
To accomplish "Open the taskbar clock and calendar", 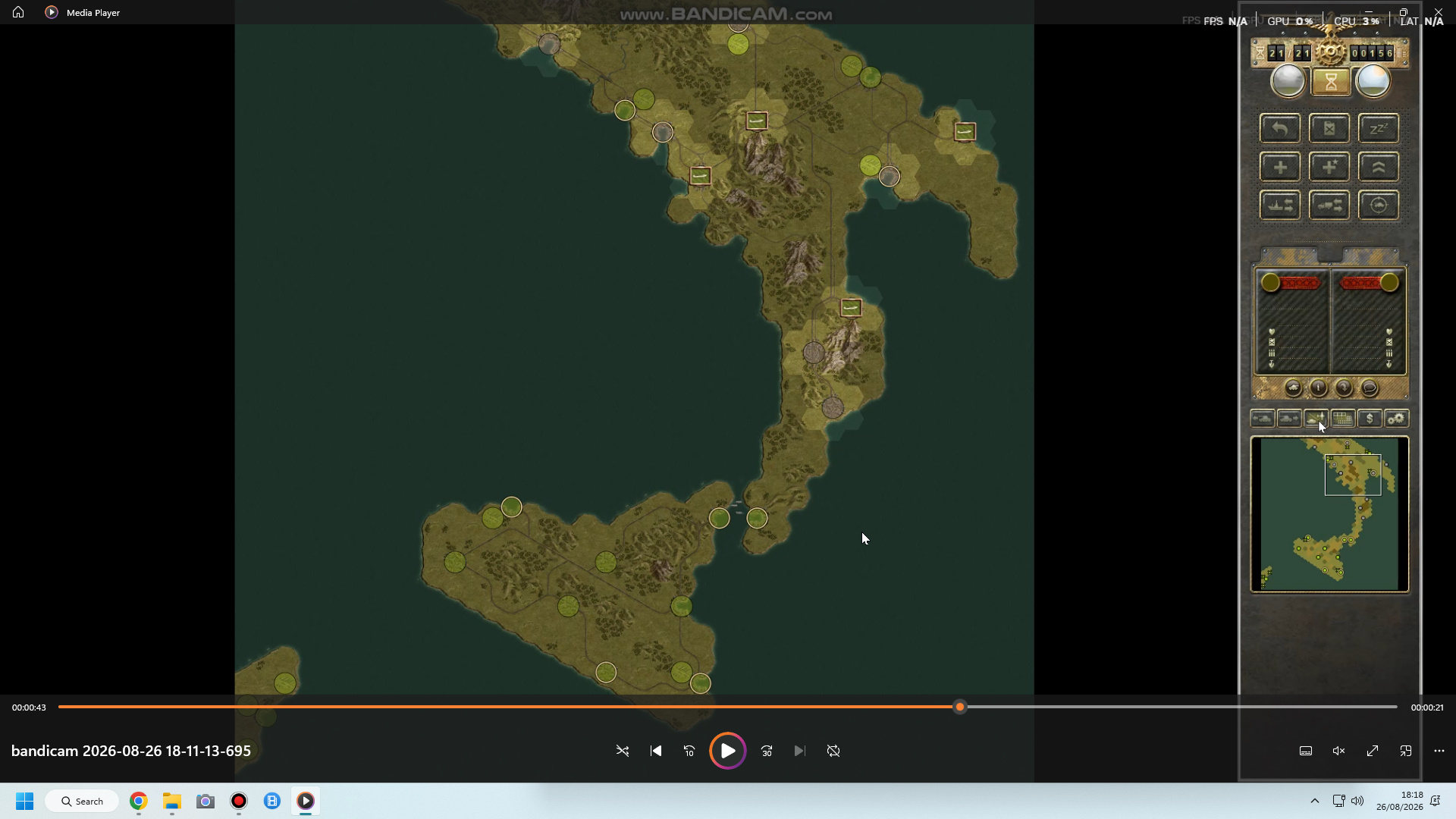I will pos(1400,802).
